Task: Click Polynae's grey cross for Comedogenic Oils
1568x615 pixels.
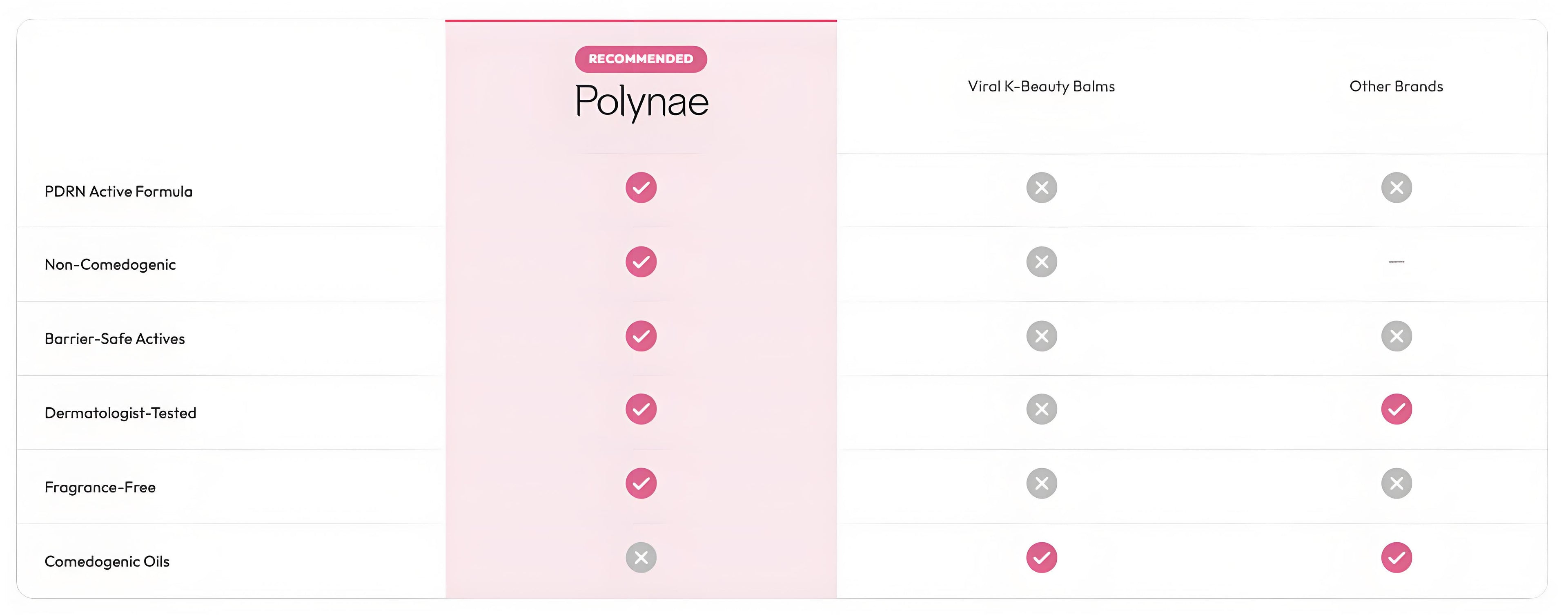Action: point(641,557)
